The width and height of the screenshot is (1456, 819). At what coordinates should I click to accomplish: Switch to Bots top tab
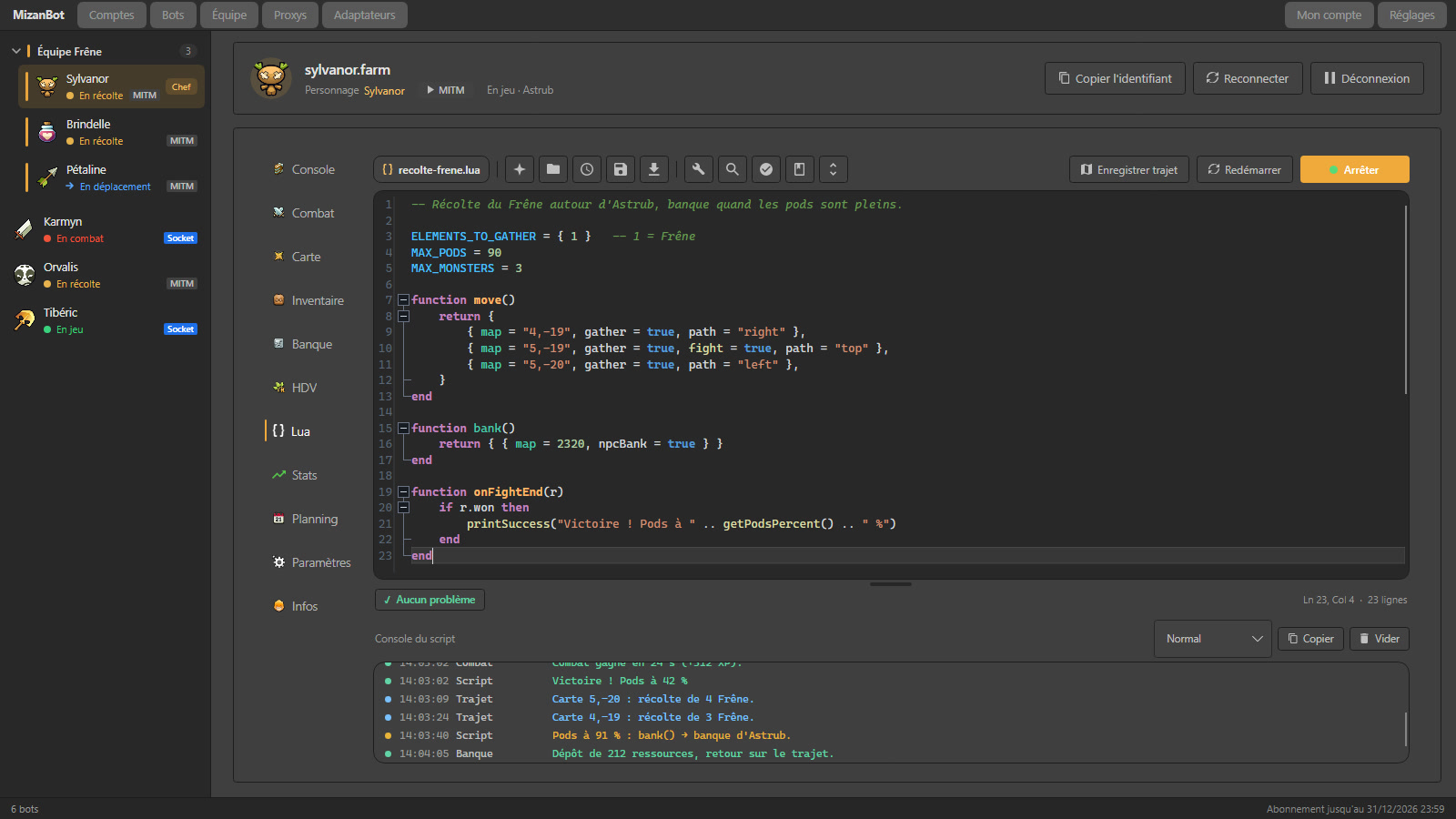pos(173,15)
